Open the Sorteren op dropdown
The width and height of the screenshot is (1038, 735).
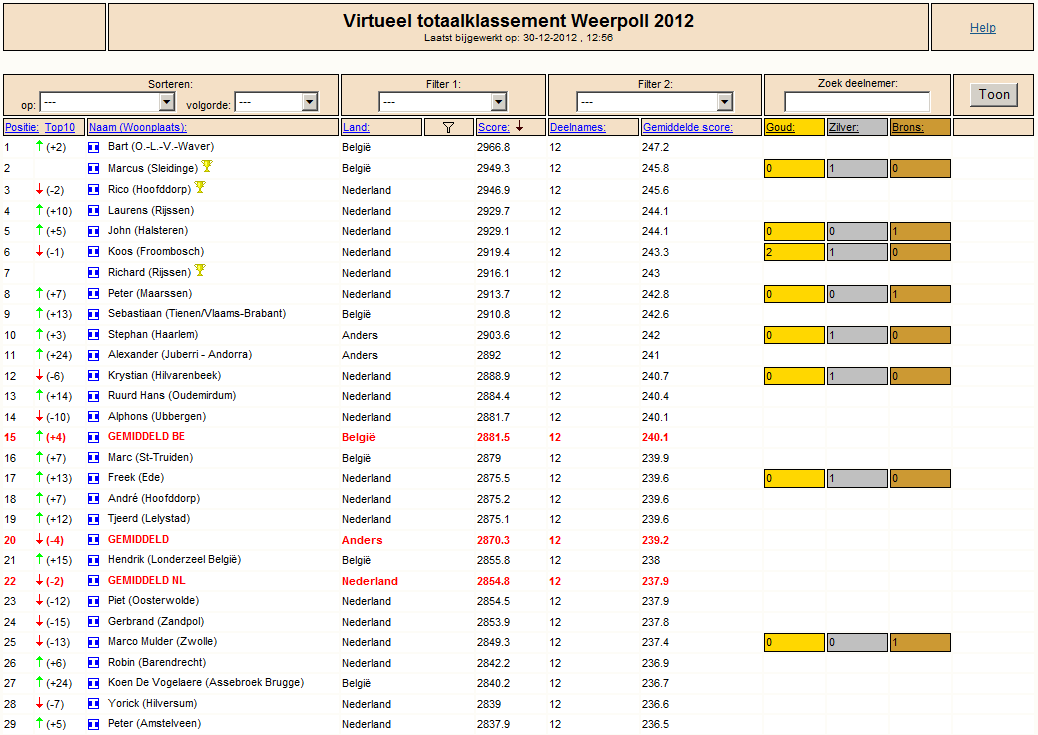point(107,102)
